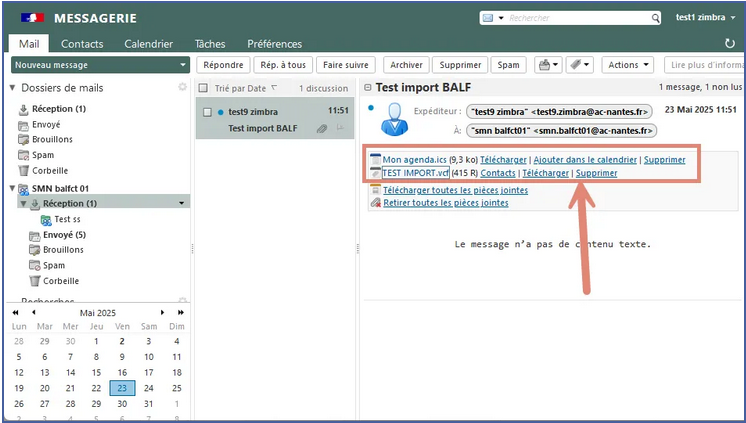This screenshot has width=746, height=423.
Task: Click the tag icon in the toolbar
Action: (576, 65)
